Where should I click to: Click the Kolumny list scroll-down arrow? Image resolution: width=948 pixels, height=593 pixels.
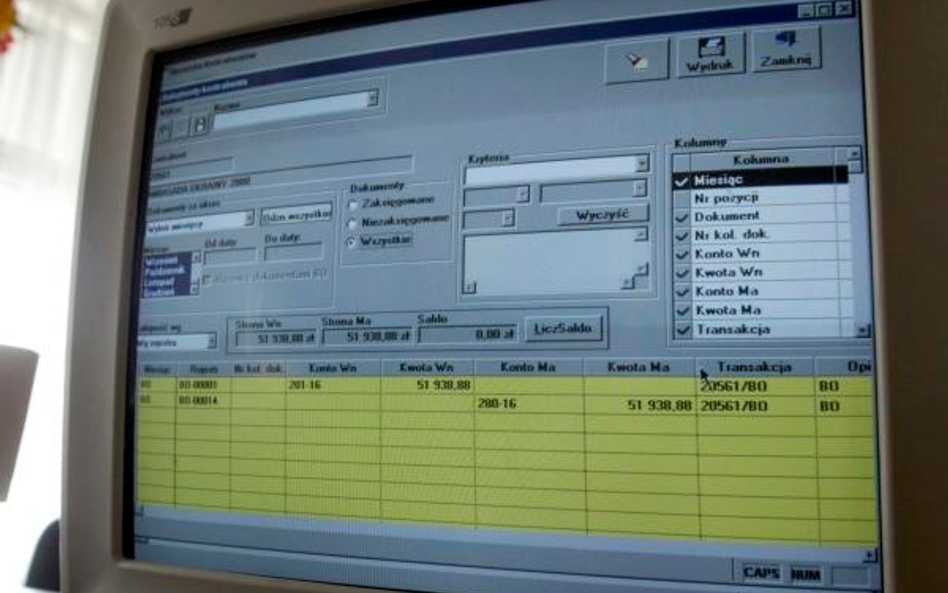863,330
